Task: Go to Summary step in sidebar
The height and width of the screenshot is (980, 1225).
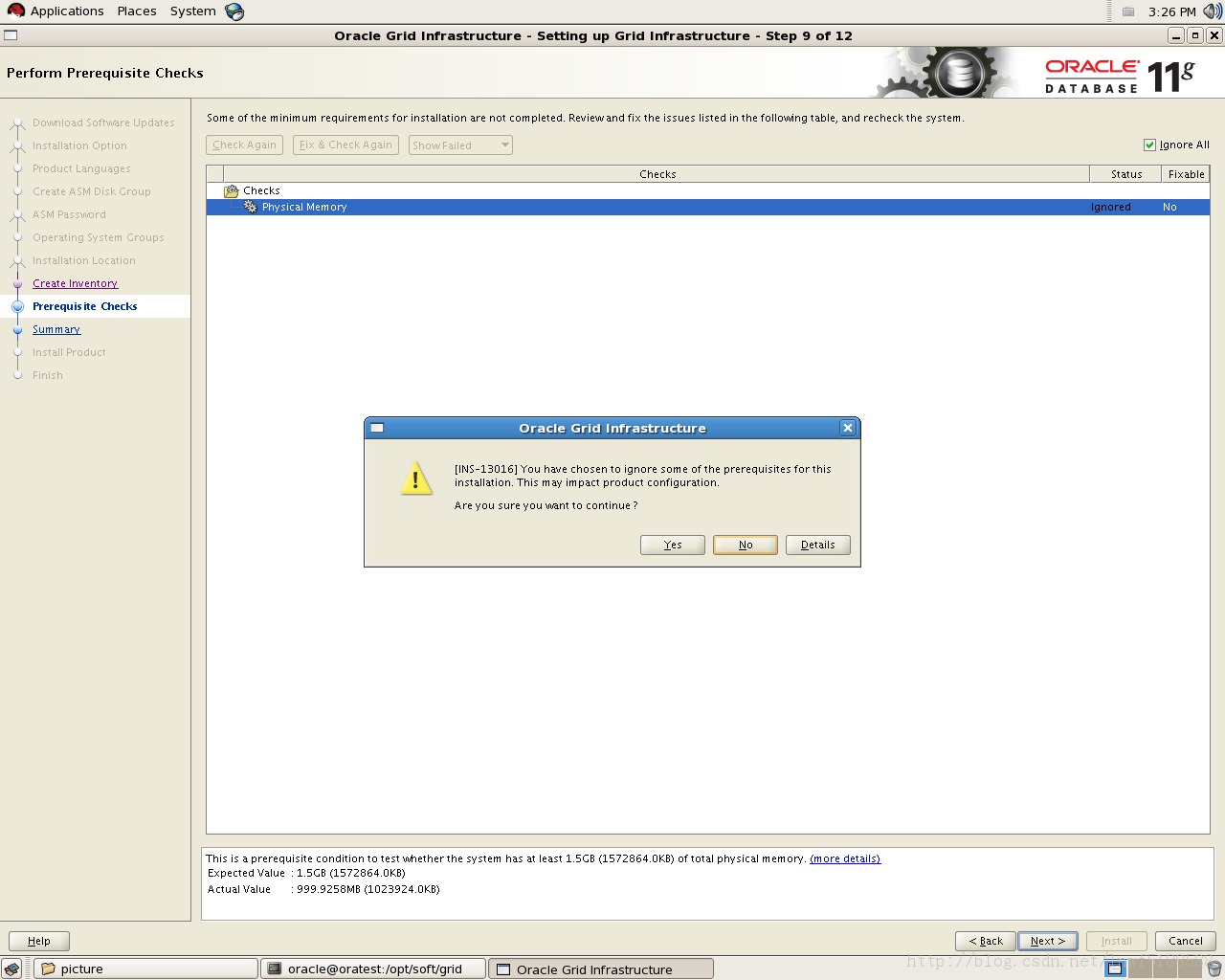Action: point(56,329)
